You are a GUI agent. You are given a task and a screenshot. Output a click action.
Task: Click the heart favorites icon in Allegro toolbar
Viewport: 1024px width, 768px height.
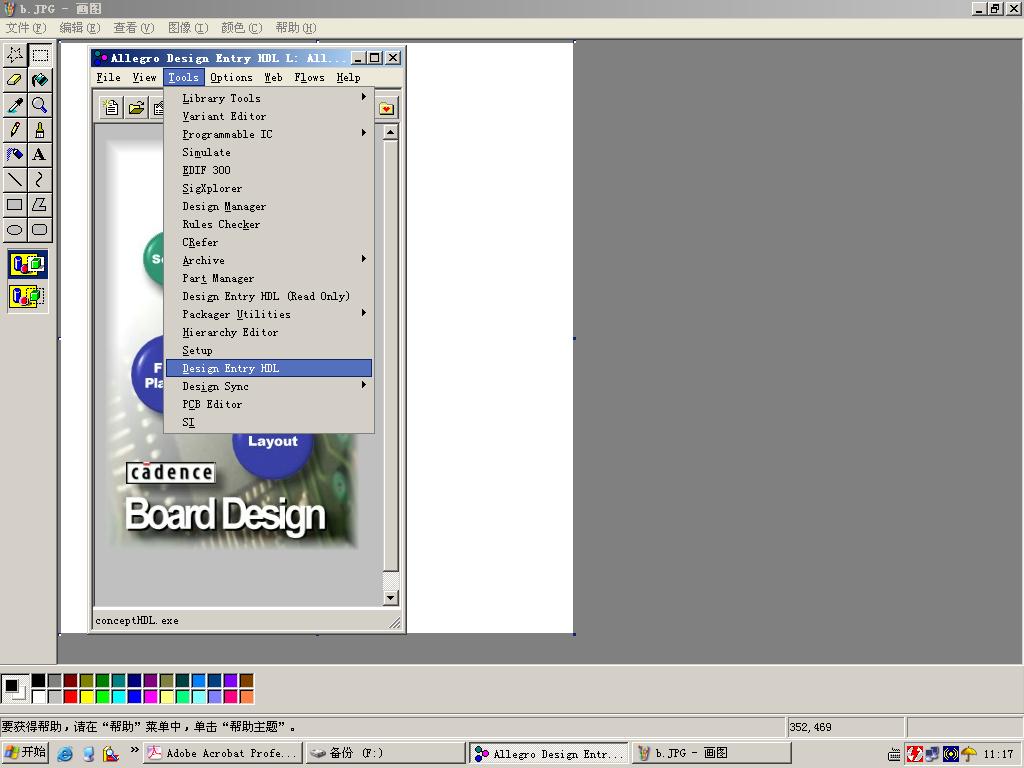click(387, 108)
